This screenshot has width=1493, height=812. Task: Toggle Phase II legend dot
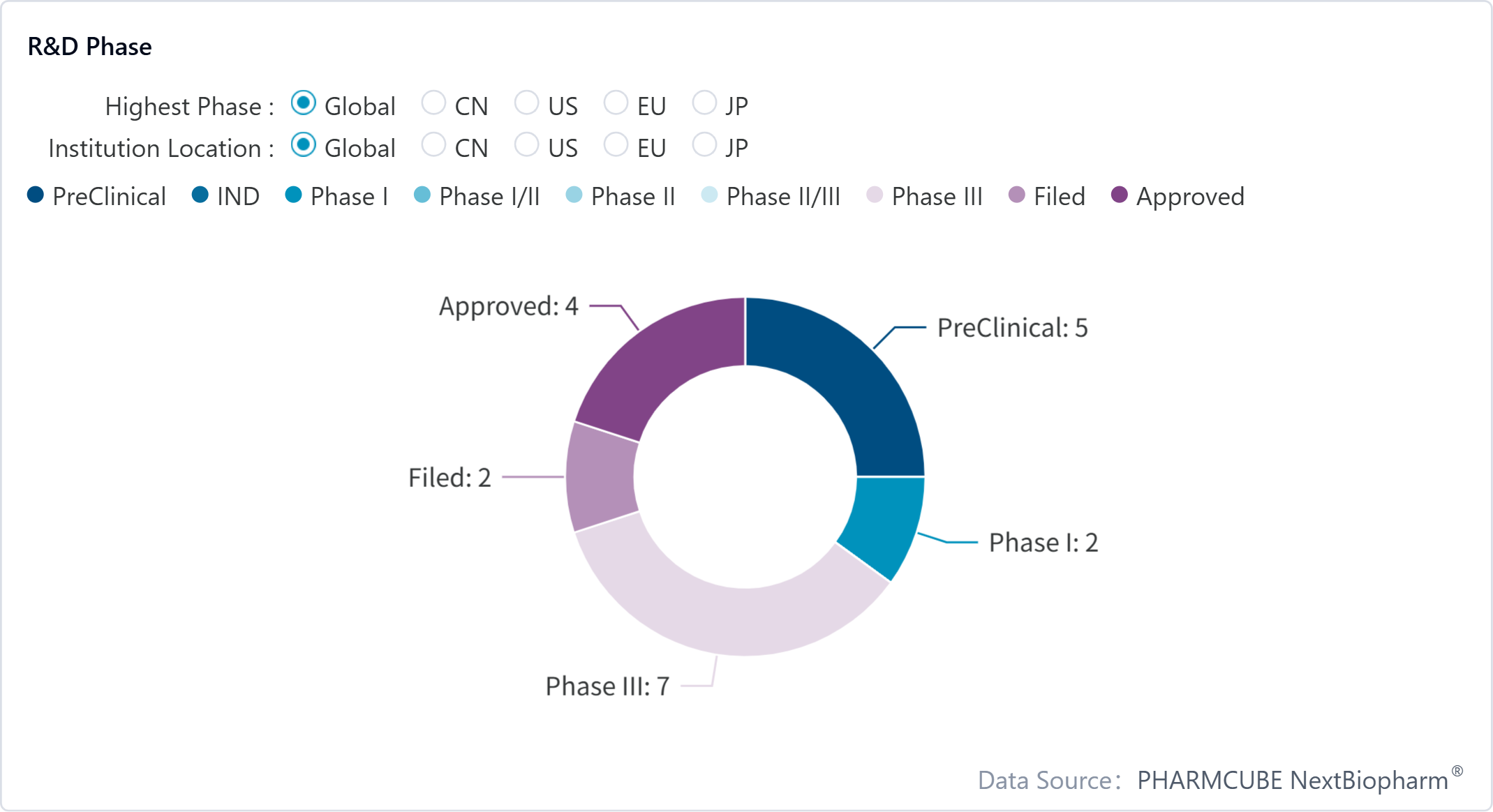[574, 195]
